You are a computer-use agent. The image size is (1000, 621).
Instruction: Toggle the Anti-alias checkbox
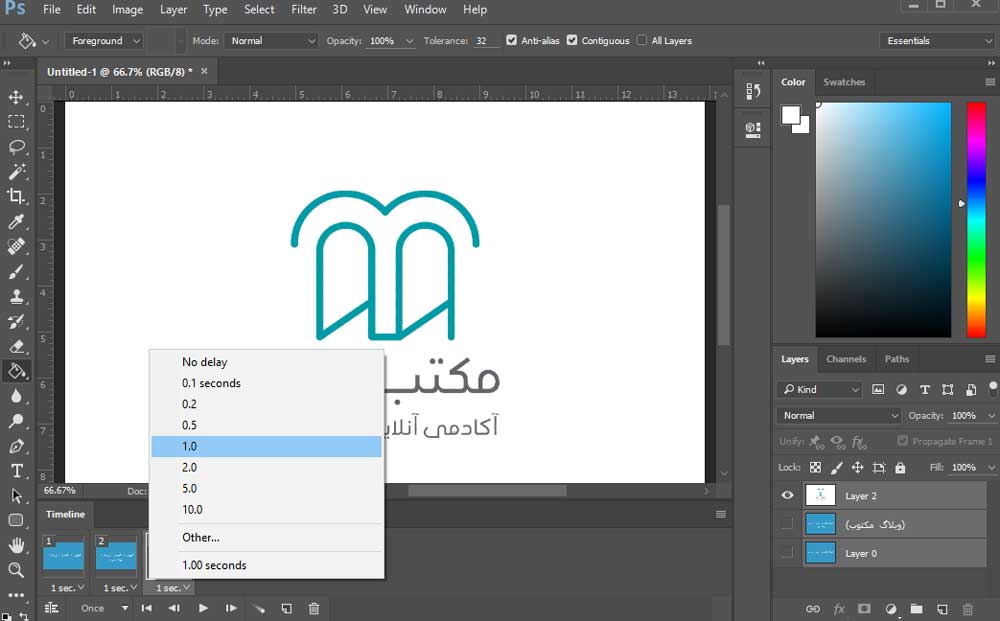coord(511,40)
